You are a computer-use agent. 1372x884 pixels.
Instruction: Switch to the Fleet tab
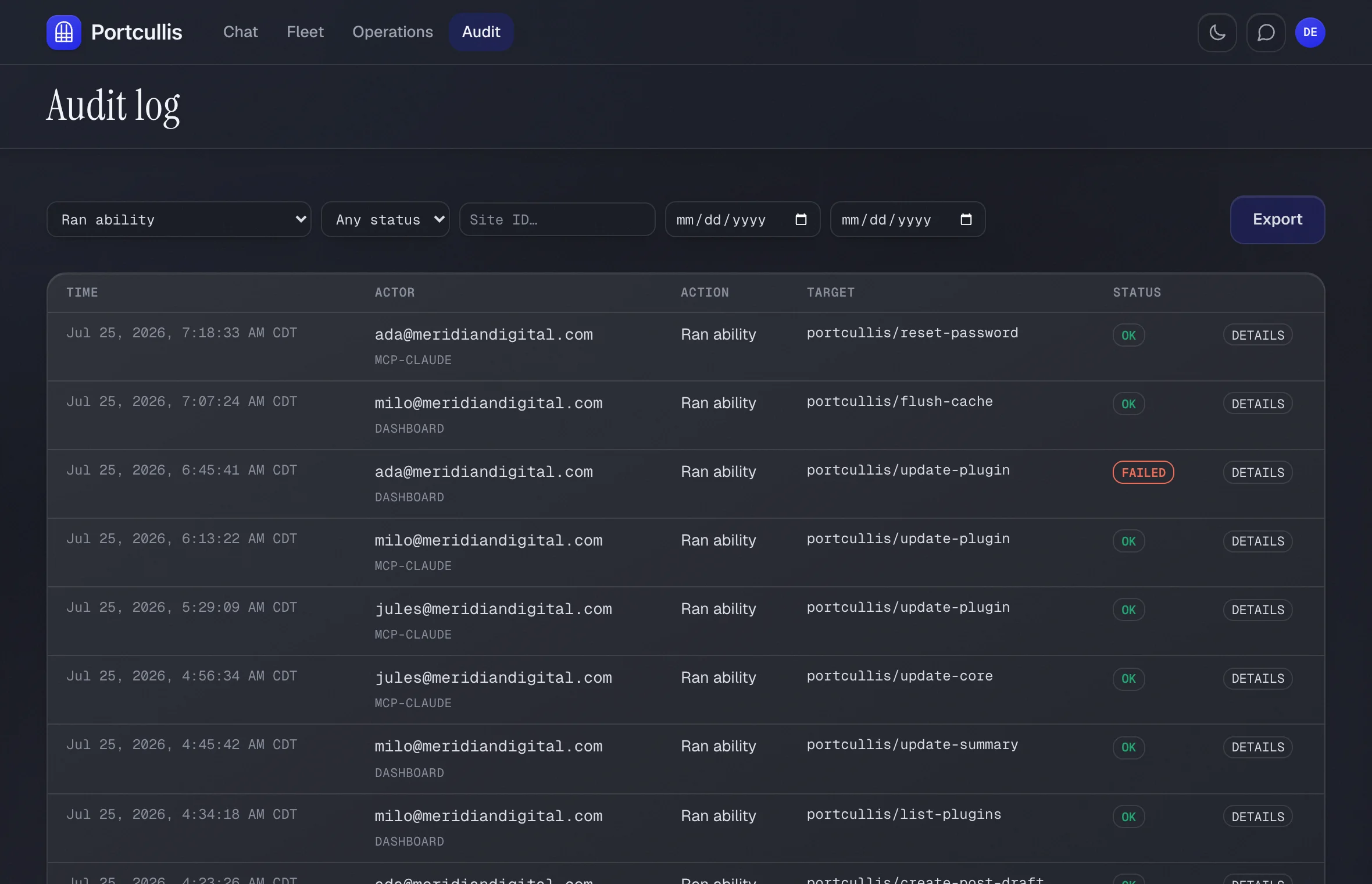305,32
